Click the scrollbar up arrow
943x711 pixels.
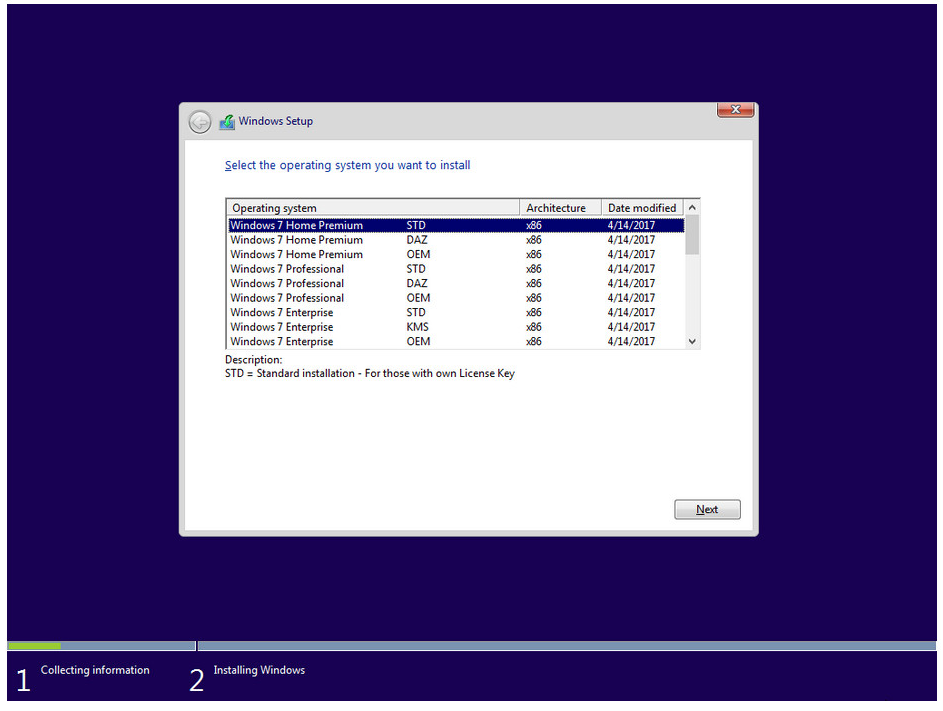(x=691, y=207)
